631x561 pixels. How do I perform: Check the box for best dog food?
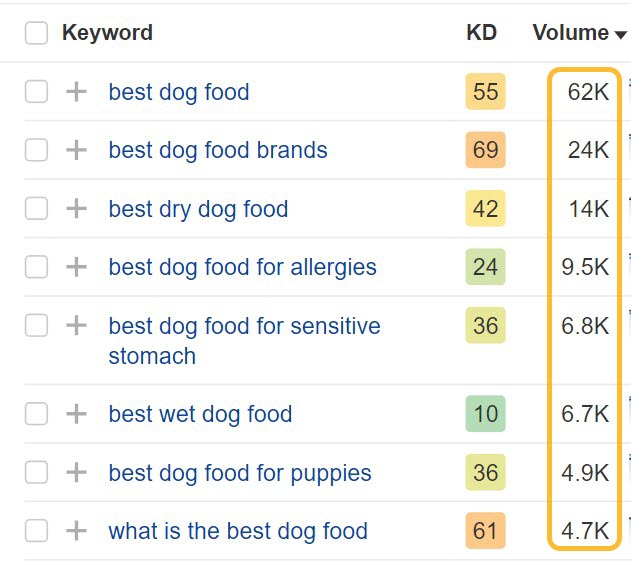pyautogui.click(x=36, y=92)
